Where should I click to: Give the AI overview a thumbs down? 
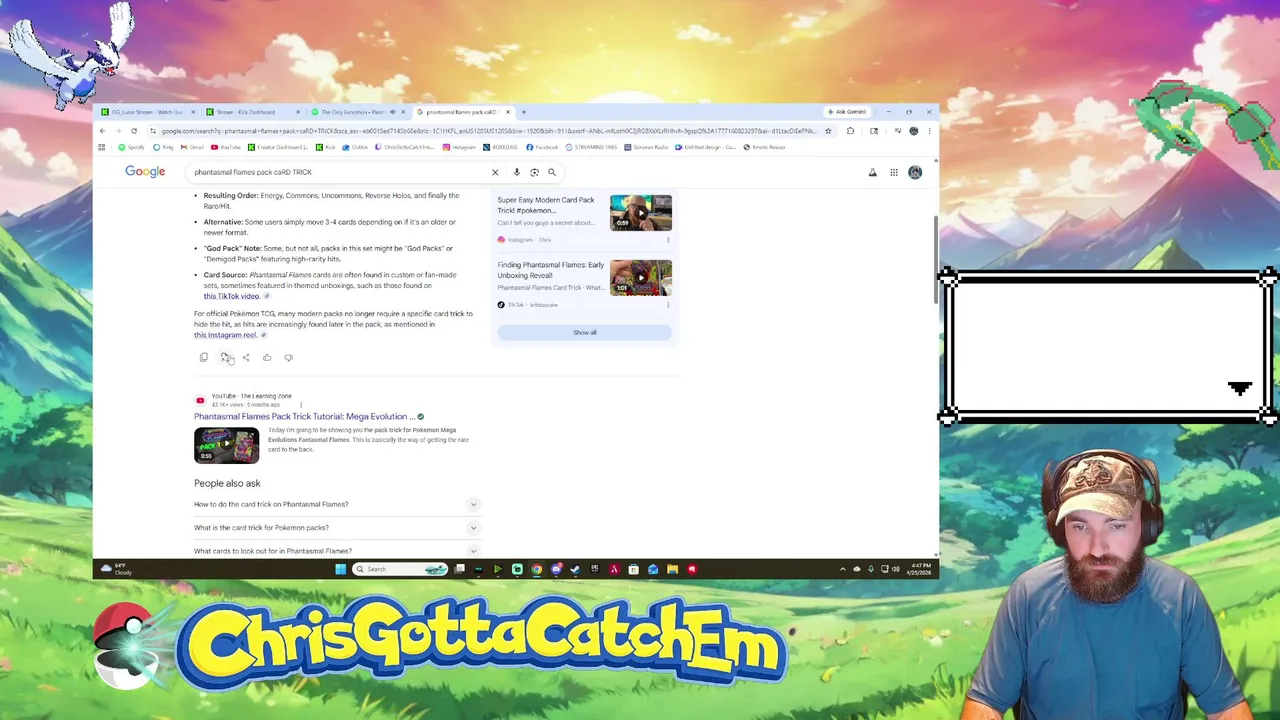(288, 357)
